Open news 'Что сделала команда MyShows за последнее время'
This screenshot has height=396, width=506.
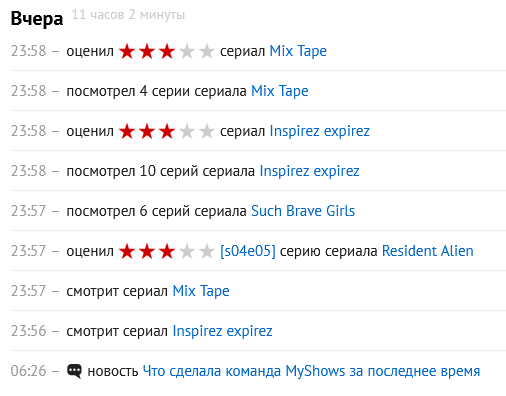(312, 371)
